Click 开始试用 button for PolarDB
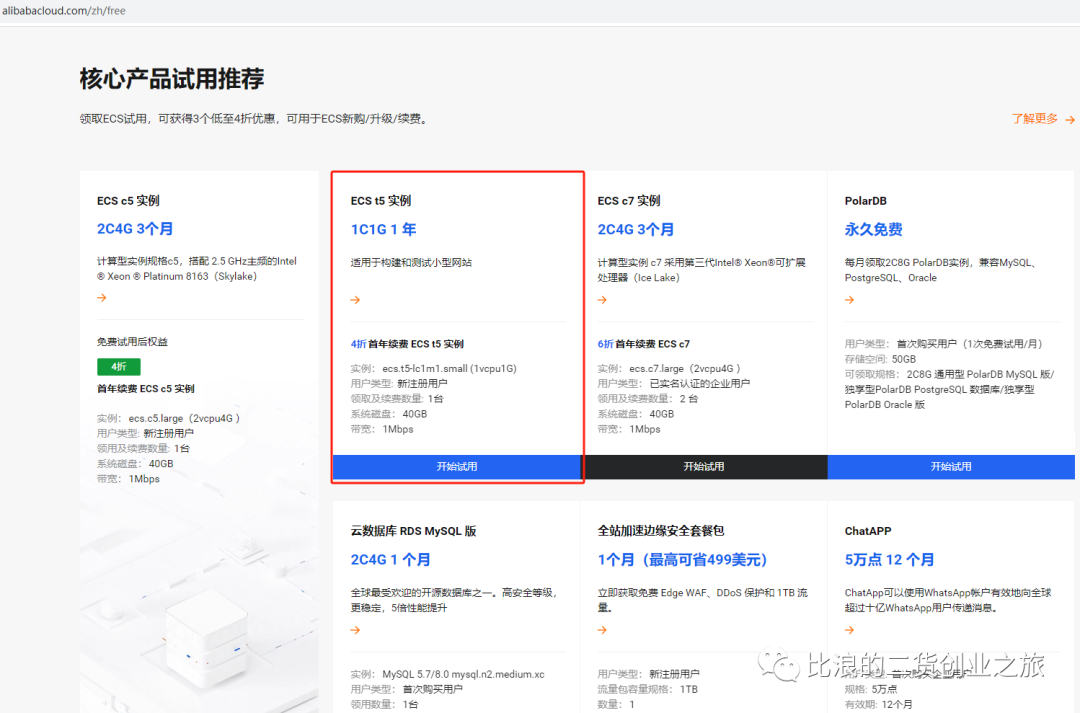The image size is (1080, 713). [x=951, y=466]
